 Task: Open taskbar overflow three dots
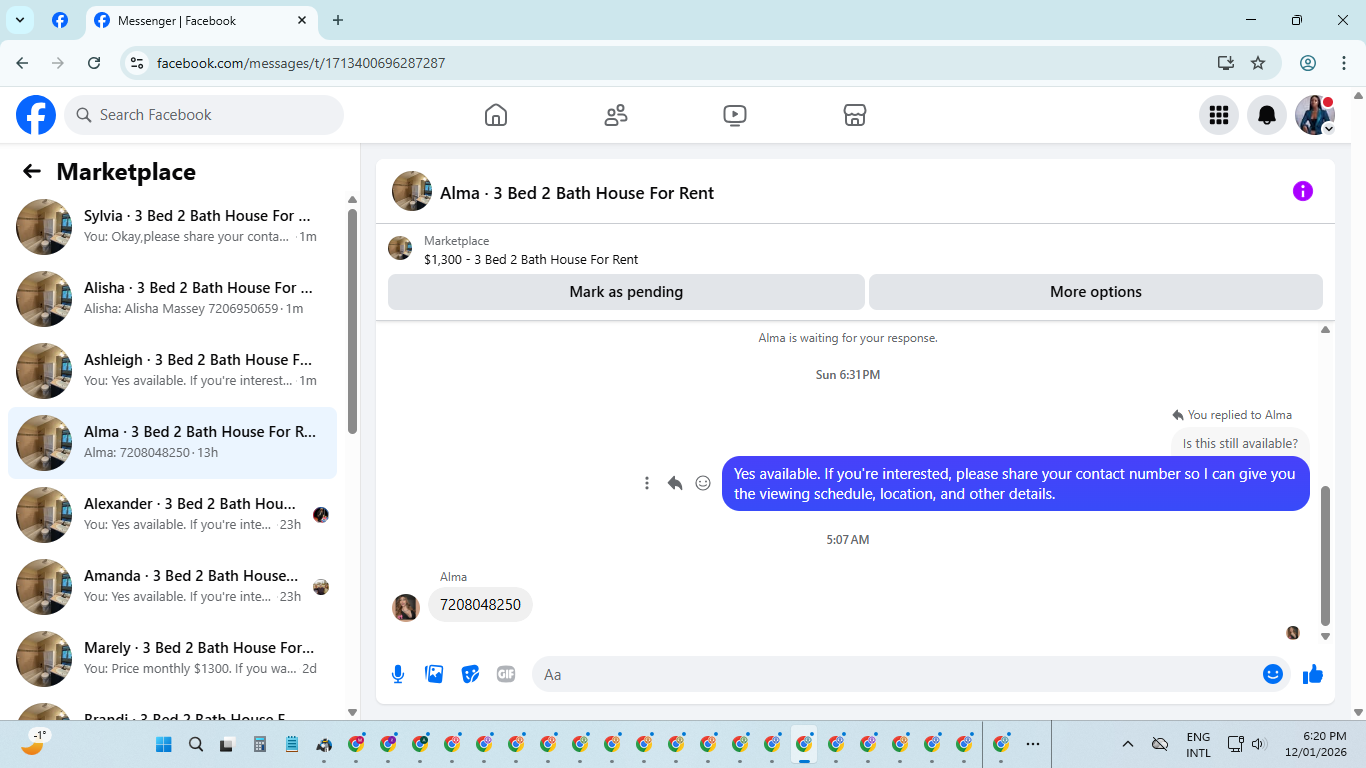(x=1033, y=744)
